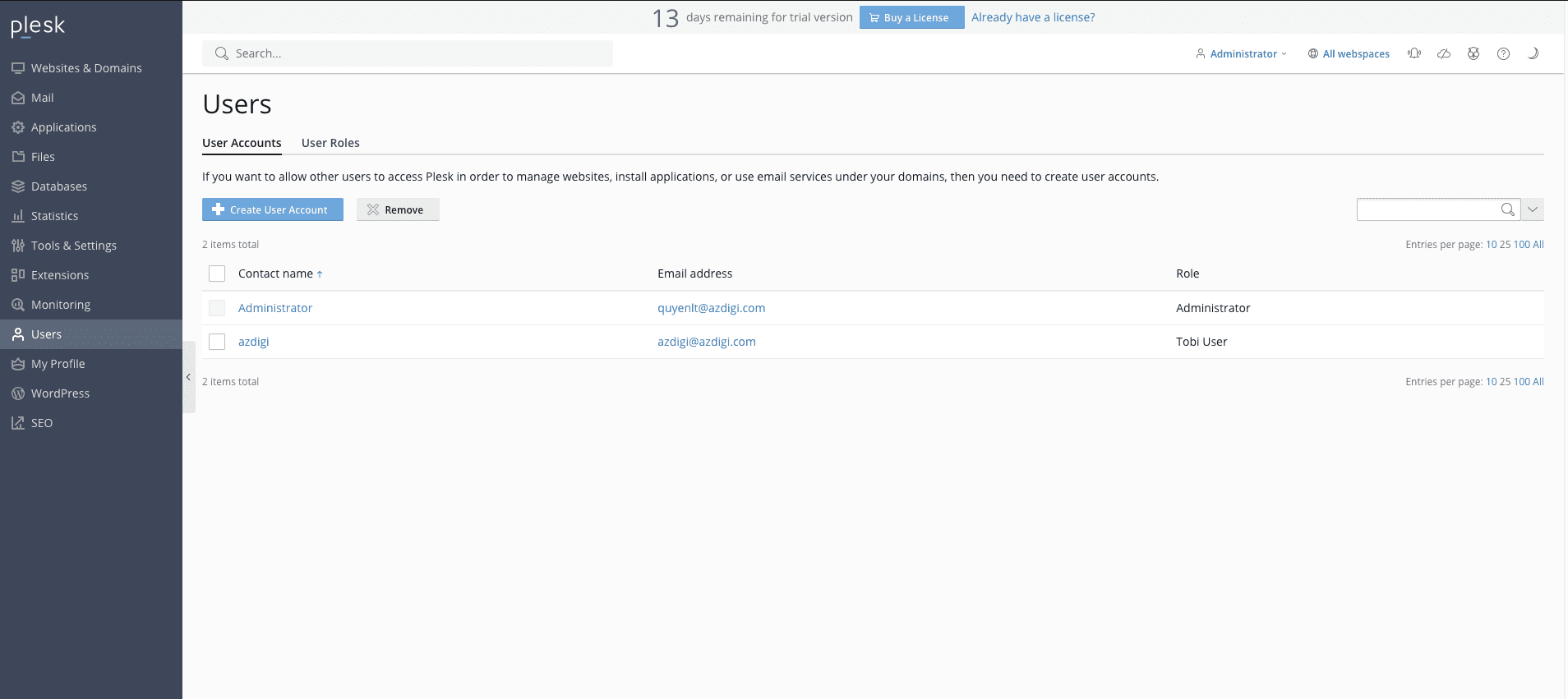The image size is (1568, 699).
Task: Open WordPress from the sidebar
Action: (60, 393)
